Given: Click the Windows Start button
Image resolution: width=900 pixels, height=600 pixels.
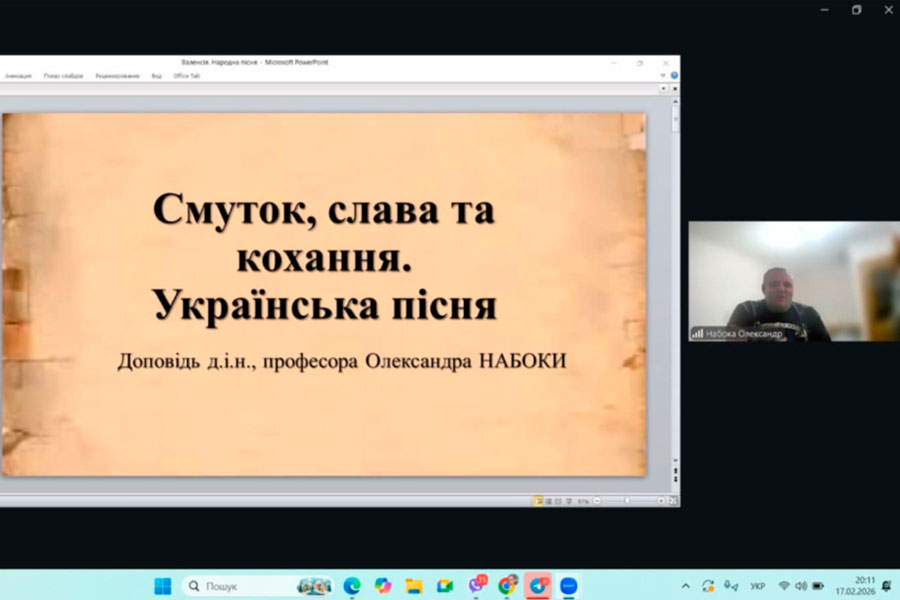Looking at the screenshot, I should tap(163, 586).
